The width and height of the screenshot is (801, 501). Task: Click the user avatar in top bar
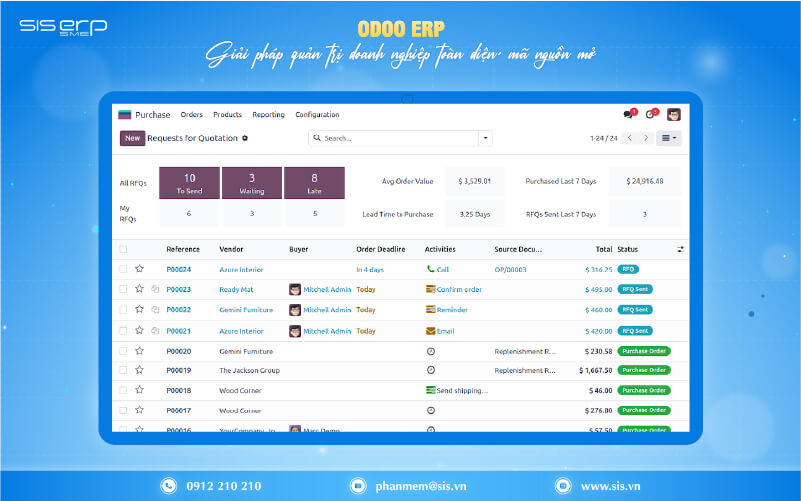tap(674, 115)
